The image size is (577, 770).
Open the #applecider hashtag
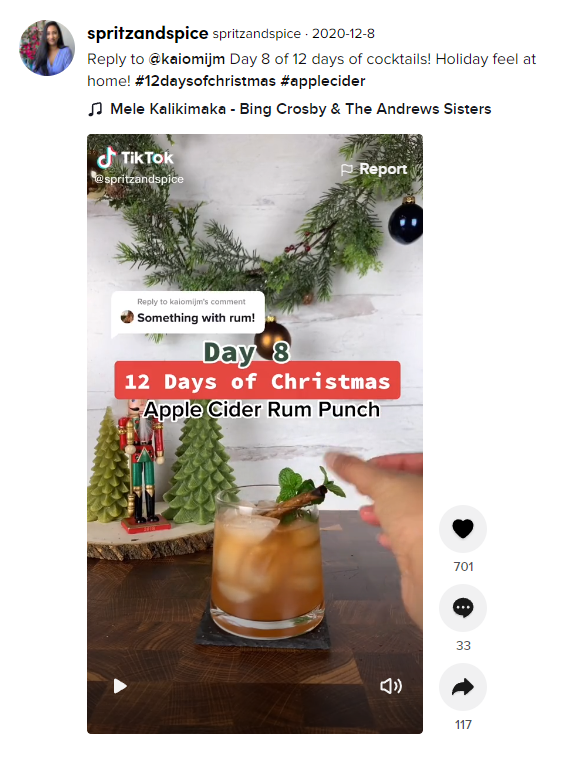pyautogui.click(x=323, y=81)
